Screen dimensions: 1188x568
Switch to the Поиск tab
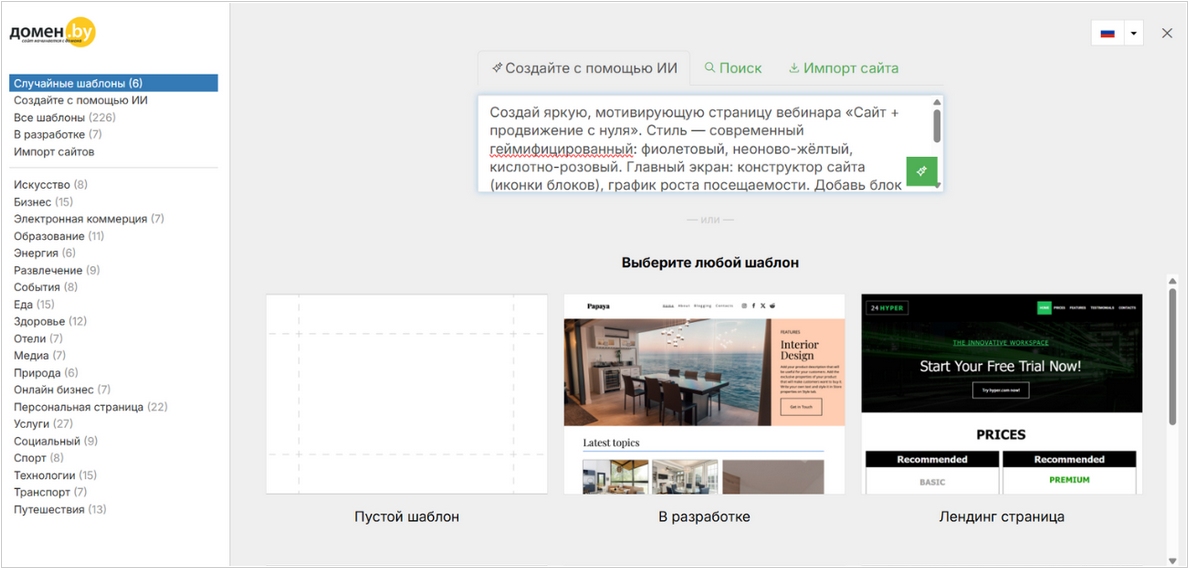click(733, 68)
